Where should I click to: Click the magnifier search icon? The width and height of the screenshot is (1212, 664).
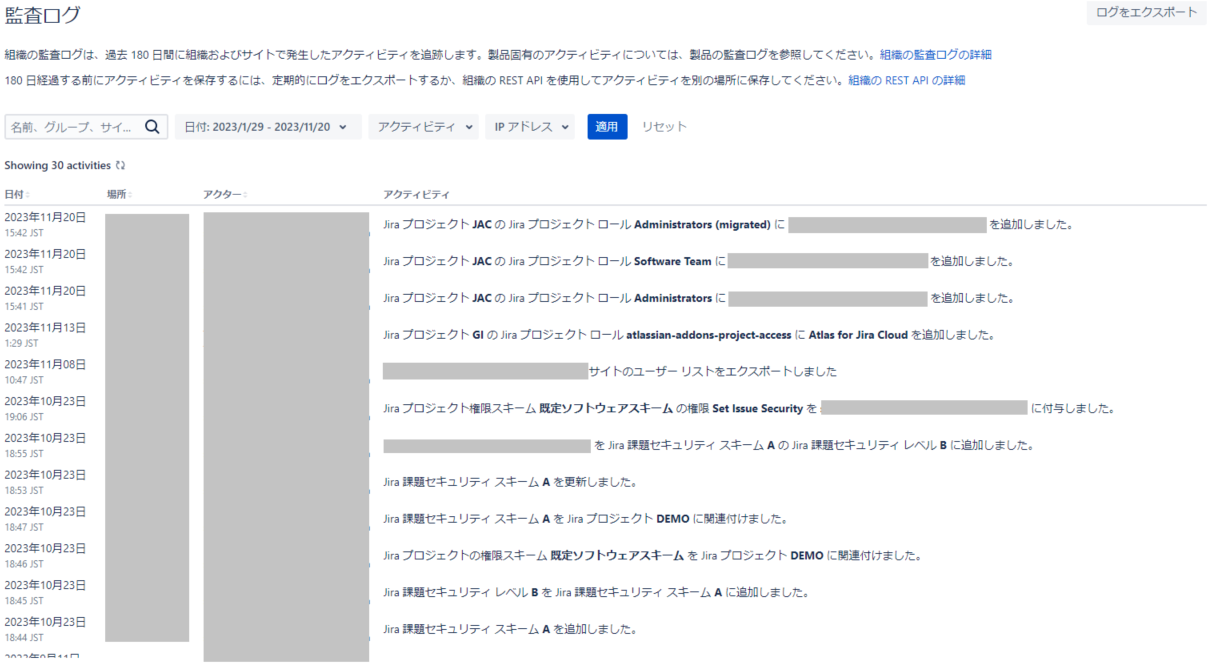[152, 127]
